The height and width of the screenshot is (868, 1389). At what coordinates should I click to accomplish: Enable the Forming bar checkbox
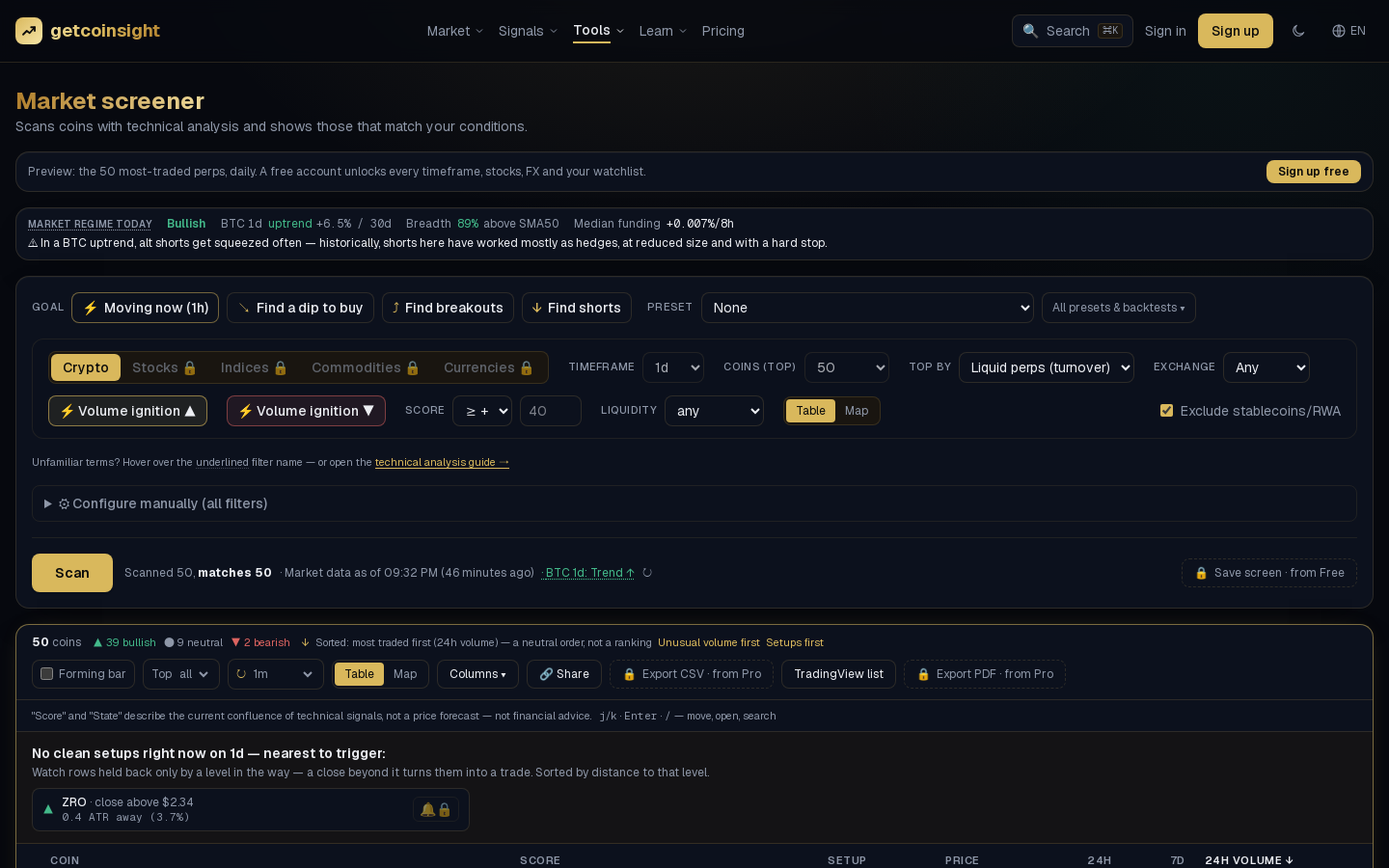46,674
